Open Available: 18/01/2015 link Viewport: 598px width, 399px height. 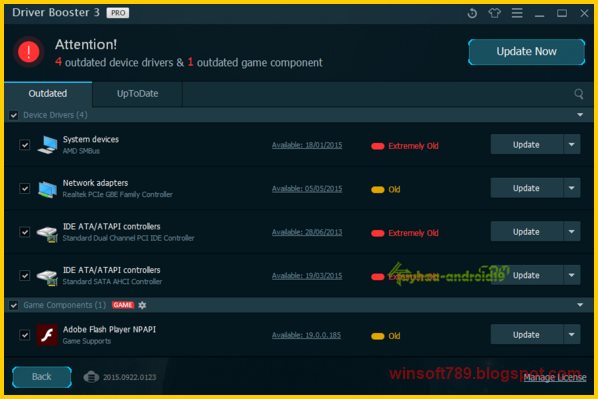[x=307, y=145]
